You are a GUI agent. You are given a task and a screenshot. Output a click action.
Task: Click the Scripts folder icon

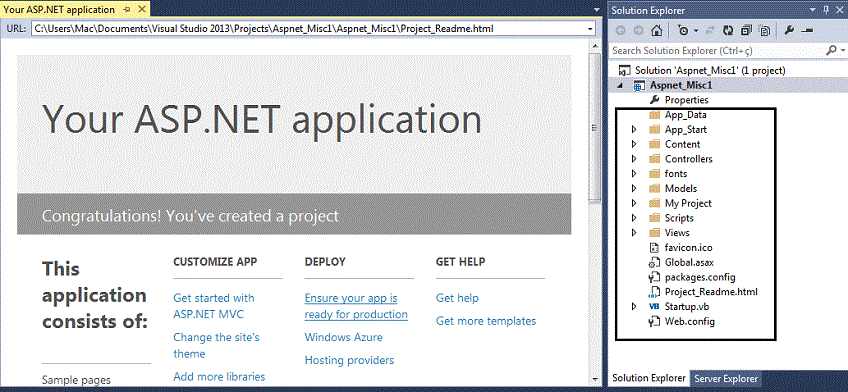tap(654, 218)
